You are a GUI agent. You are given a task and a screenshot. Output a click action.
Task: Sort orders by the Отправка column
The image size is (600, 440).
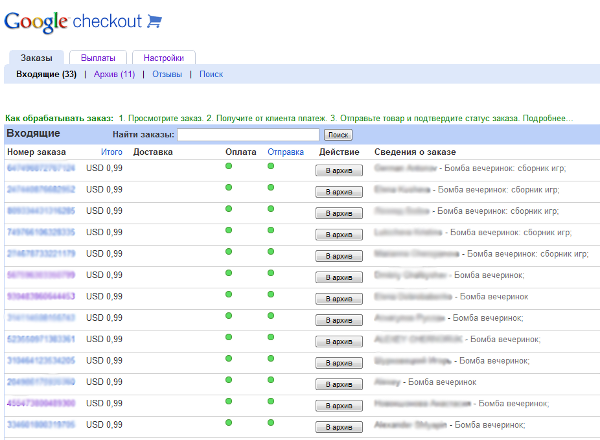[285, 152]
